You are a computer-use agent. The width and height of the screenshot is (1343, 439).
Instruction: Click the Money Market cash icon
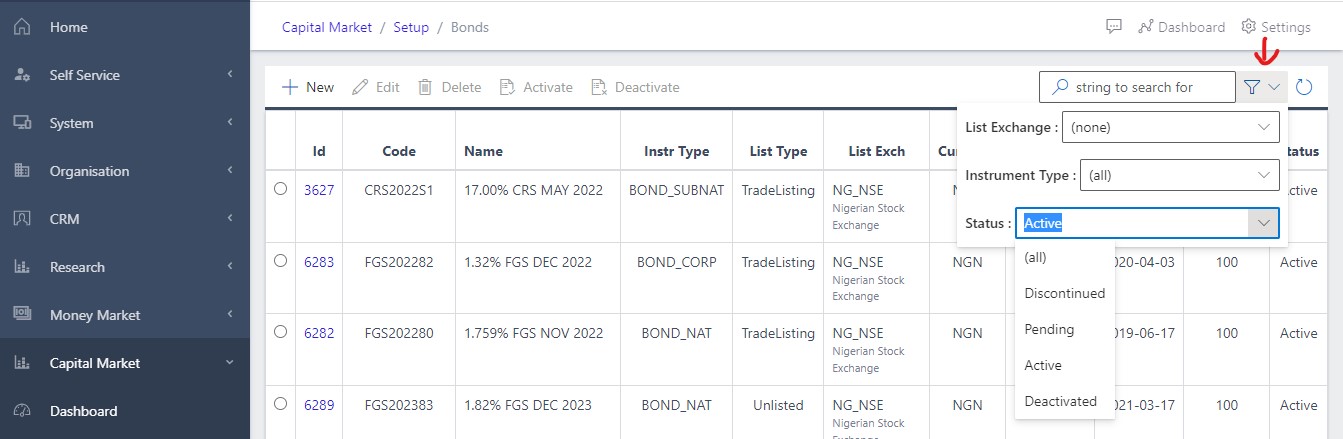(22, 314)
